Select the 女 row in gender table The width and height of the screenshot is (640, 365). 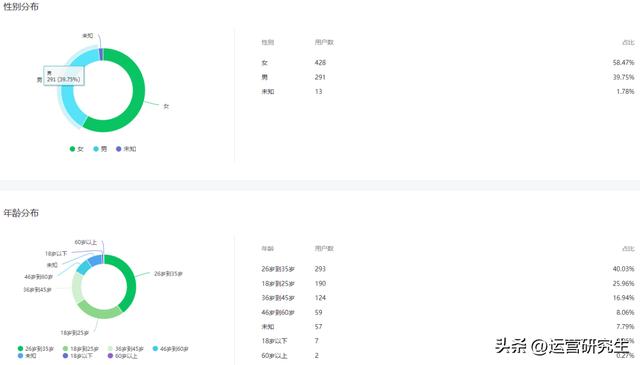[x=448, y=62]
